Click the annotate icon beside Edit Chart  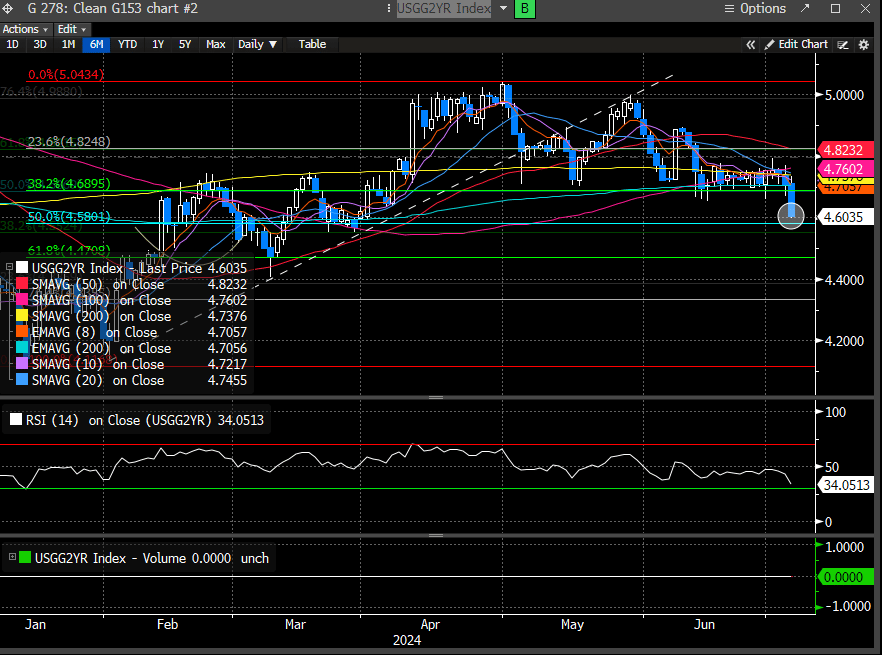coord(843,44)
